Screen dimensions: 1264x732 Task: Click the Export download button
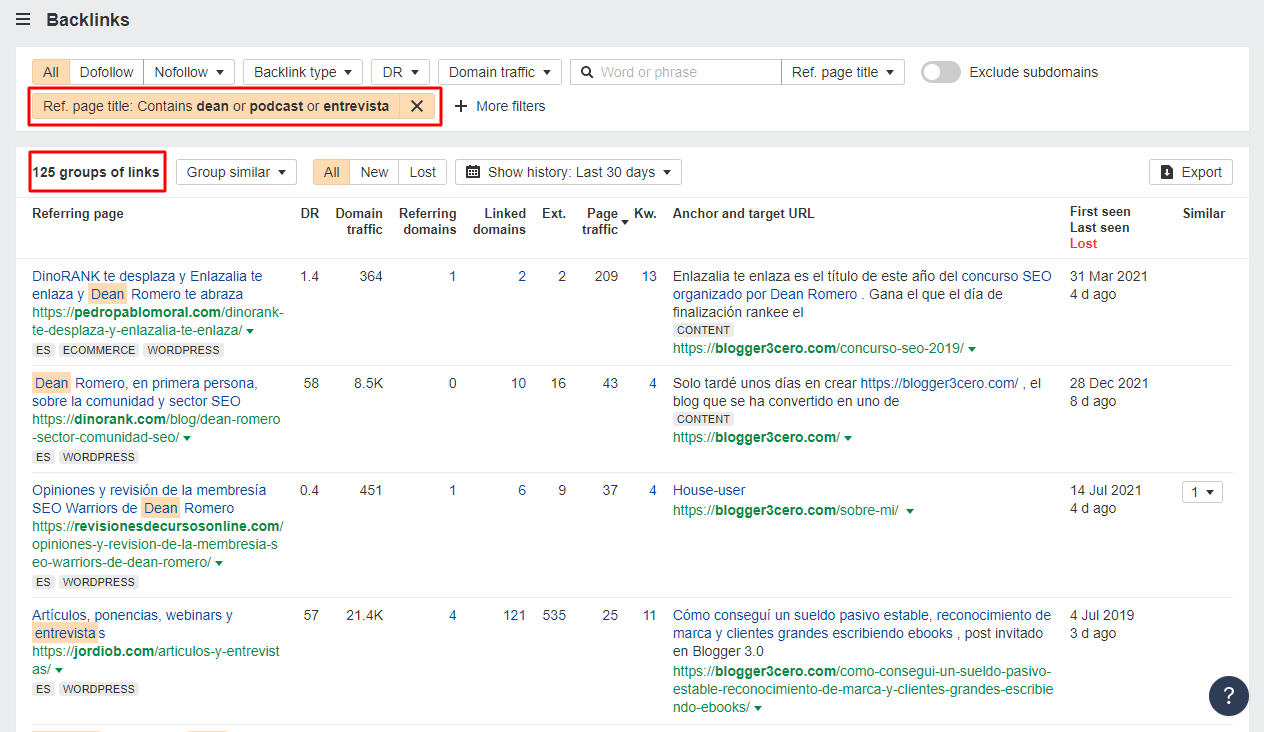coord(1190,172)
